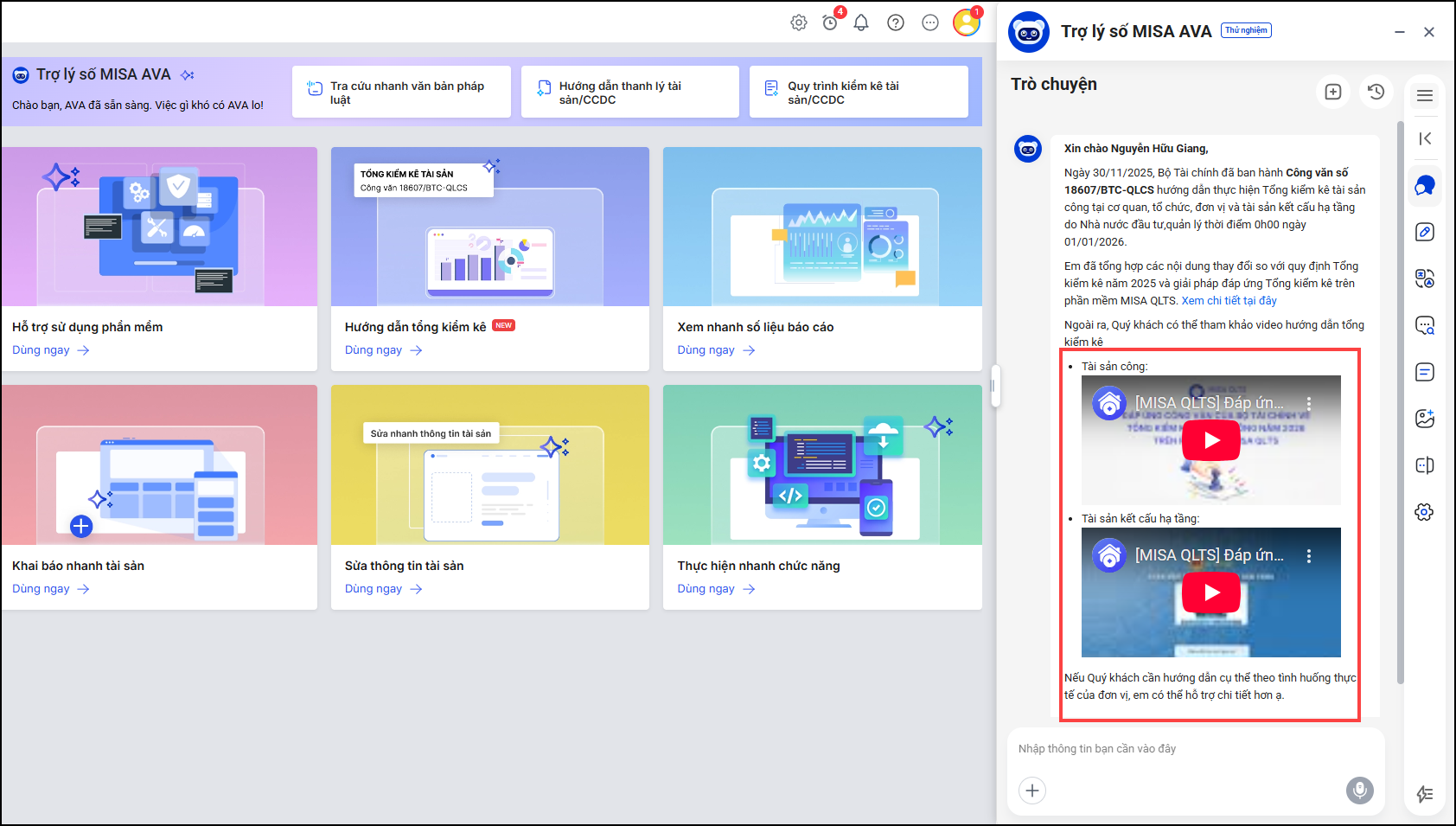Open three-dot menu on Tài sản kết cấu hạ tầng video
Viewport: 1456px width, 826px height.
click(x=1309, y=555)
